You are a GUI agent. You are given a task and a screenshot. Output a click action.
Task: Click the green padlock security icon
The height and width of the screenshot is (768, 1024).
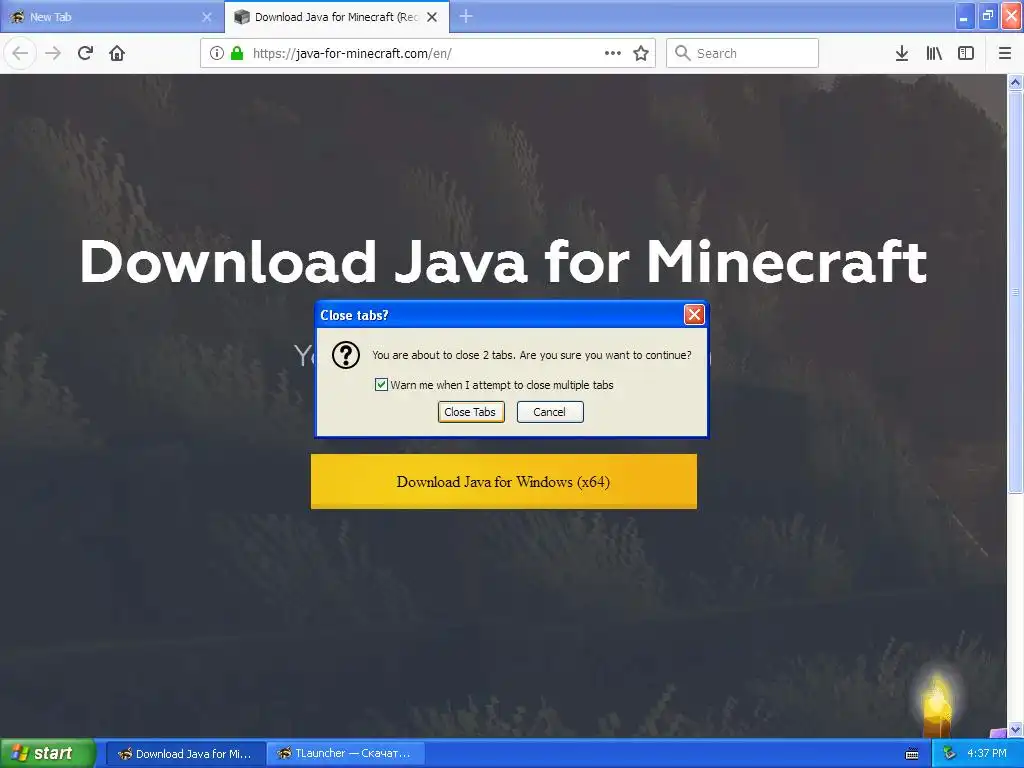(236, 53)
